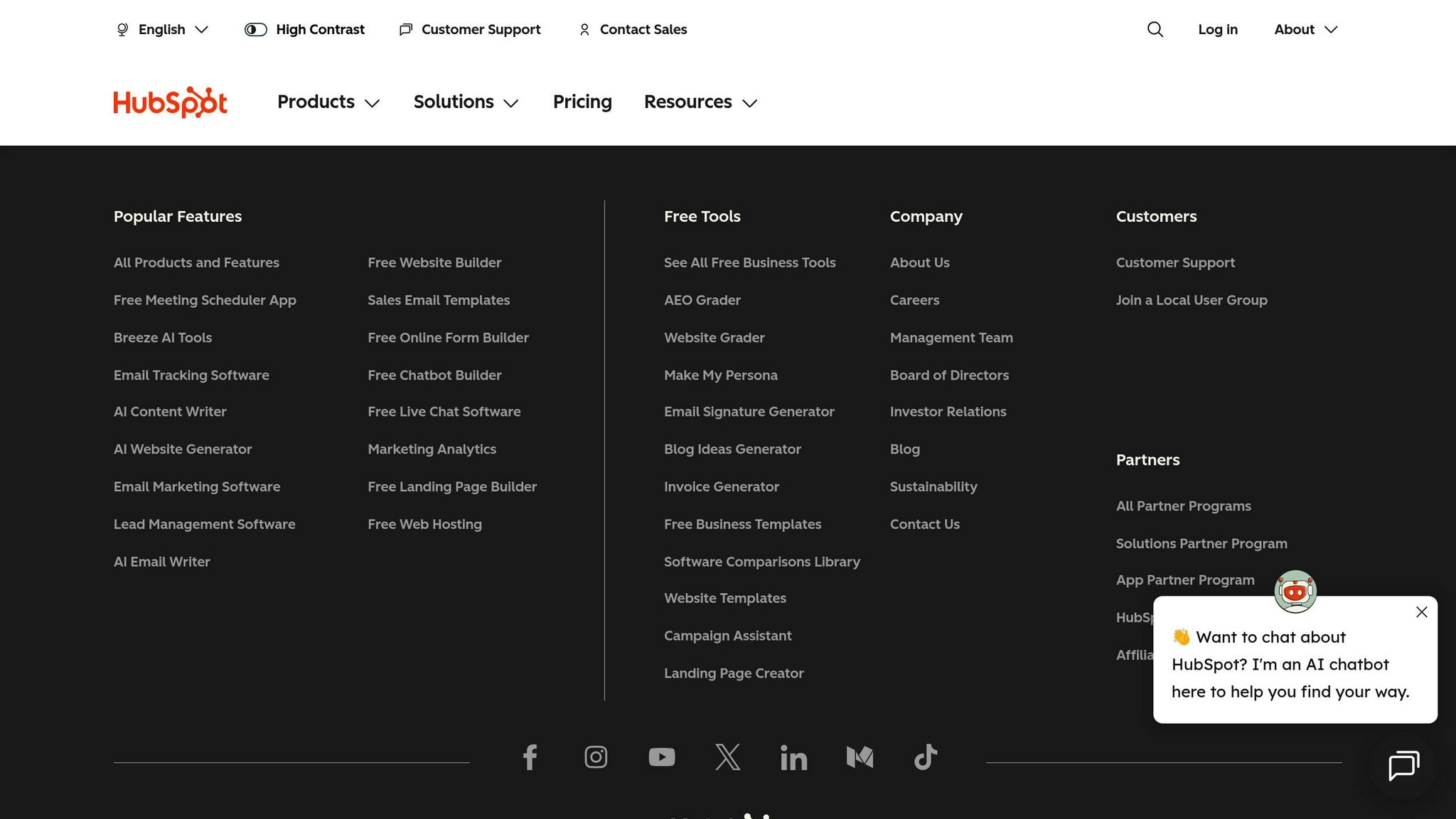Viewport: 1456px width, 819px height.
Task: Click the search magnifier icon
Action: click(x=1155, y=29)
